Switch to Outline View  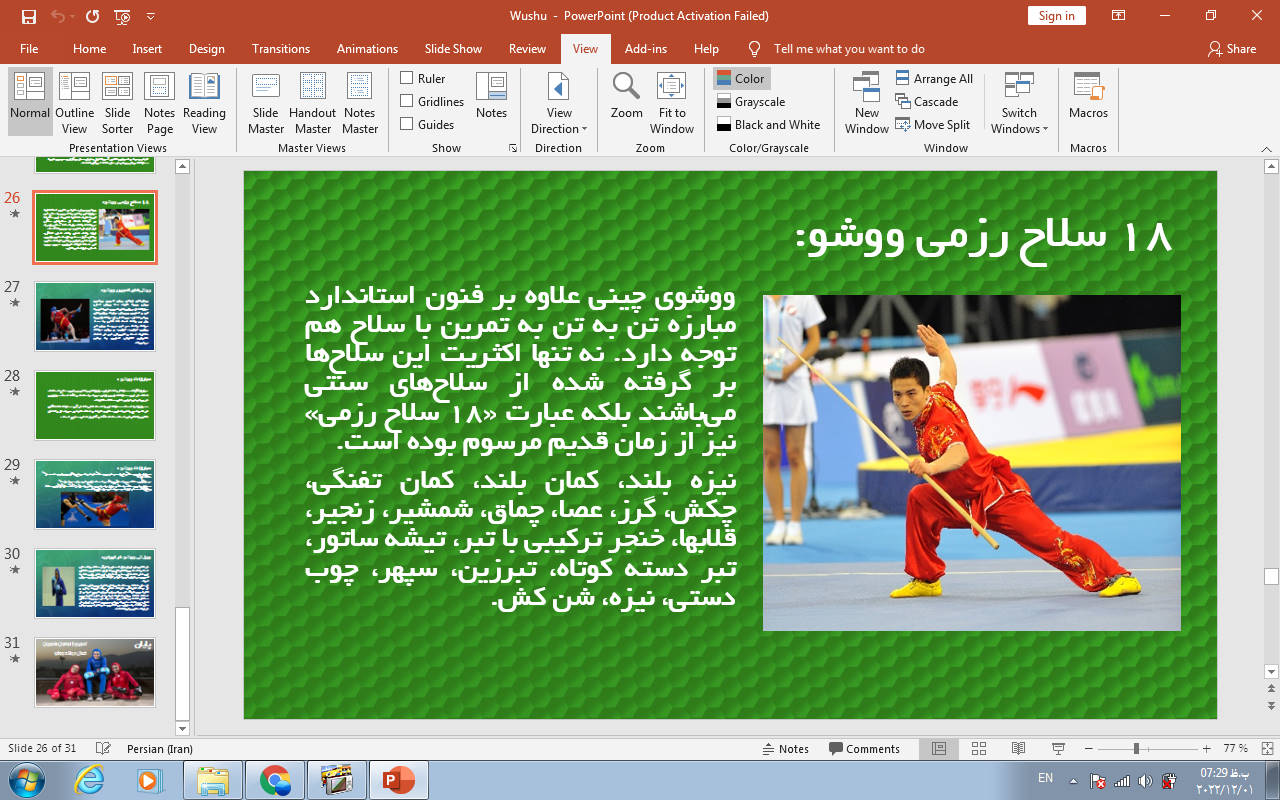coord(74,102)
